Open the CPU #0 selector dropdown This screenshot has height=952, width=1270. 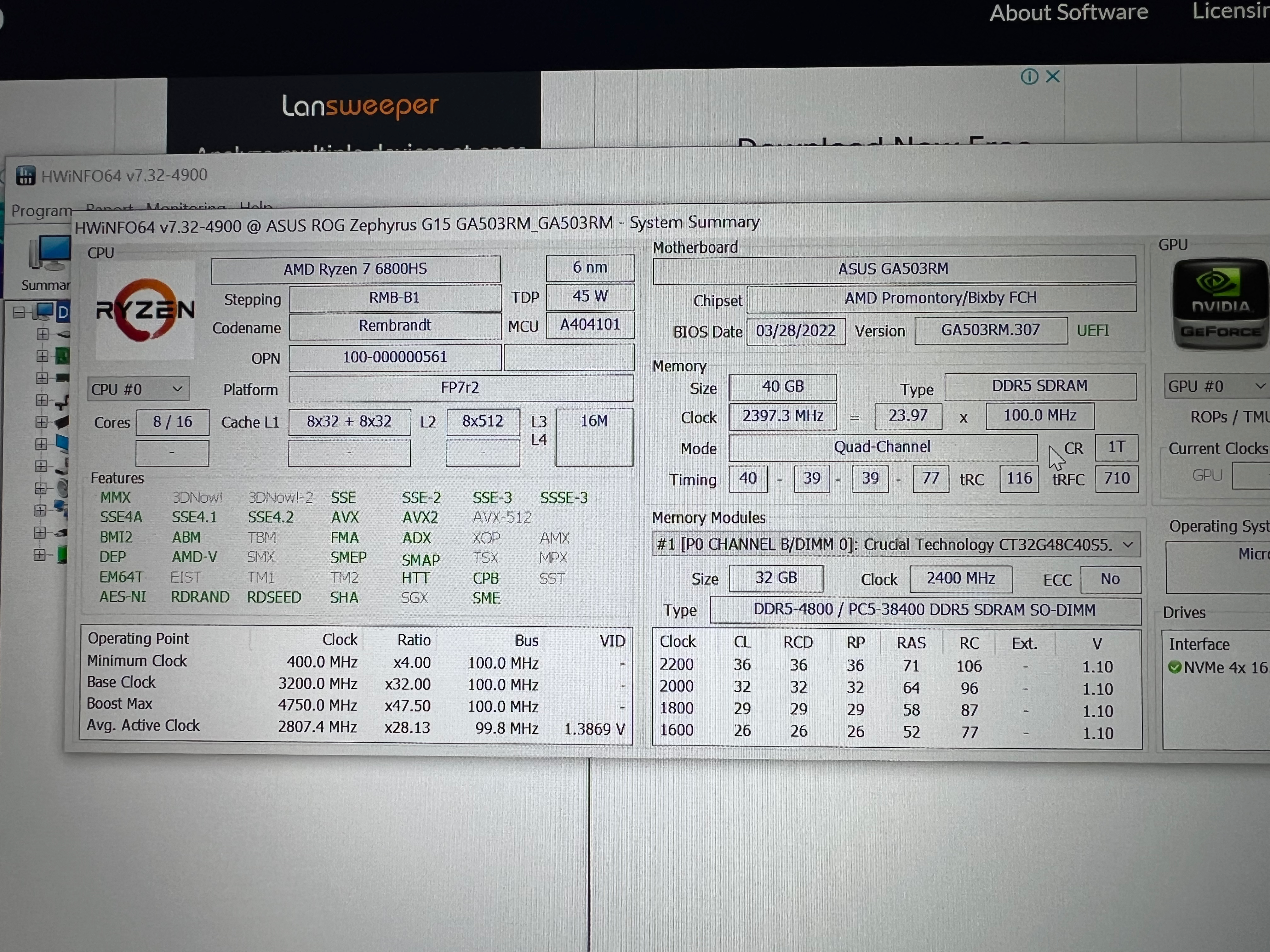click(138, 389)
